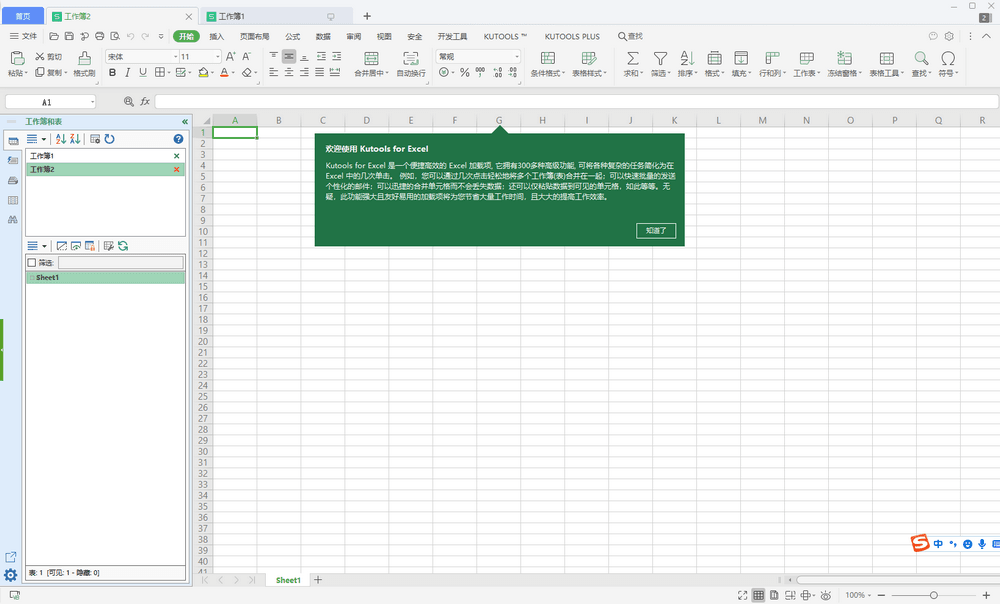The height and width of the screenshot is (604, 1000).
Task: Click the Freeze Panes (冻结窗格) icon
Action: (845, 58)
